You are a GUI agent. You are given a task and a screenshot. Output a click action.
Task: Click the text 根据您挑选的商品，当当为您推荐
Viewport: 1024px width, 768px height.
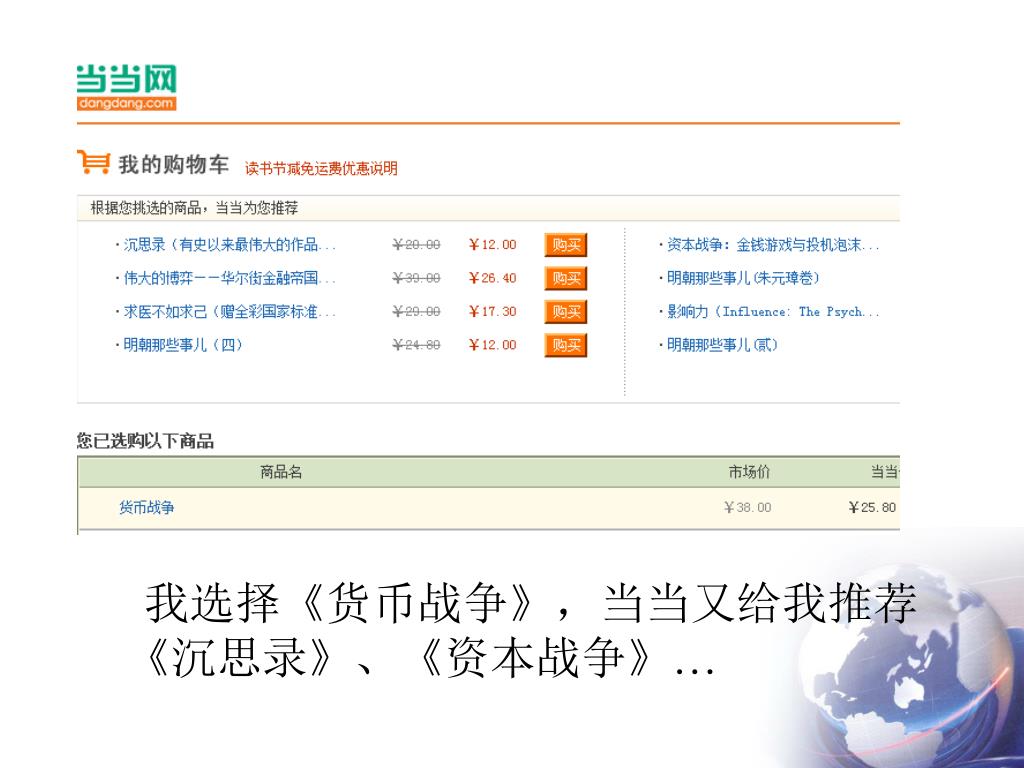(x=194, y=208)
